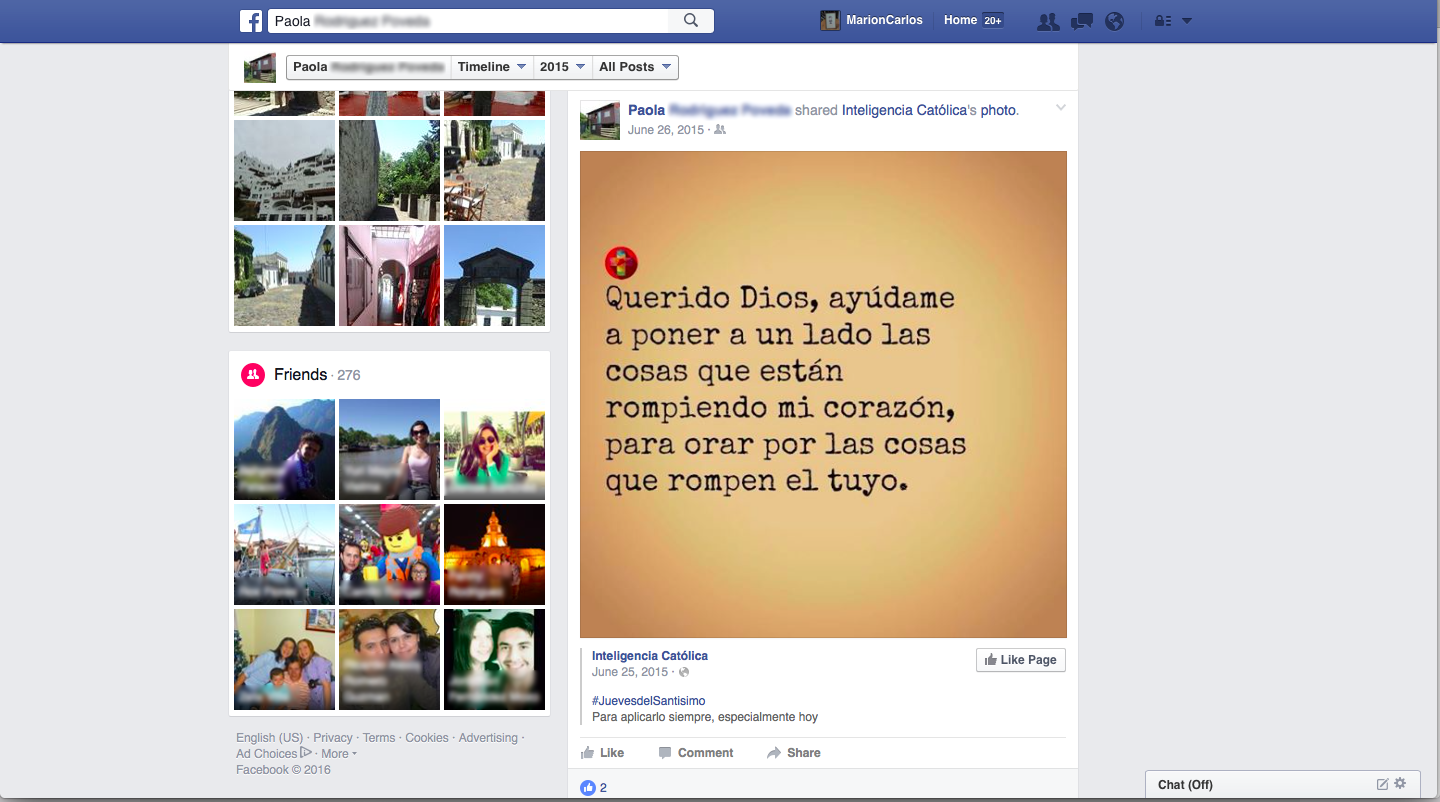Open the messages icon in top bar
1440x802 pixels.
[x=1081, y=21]
